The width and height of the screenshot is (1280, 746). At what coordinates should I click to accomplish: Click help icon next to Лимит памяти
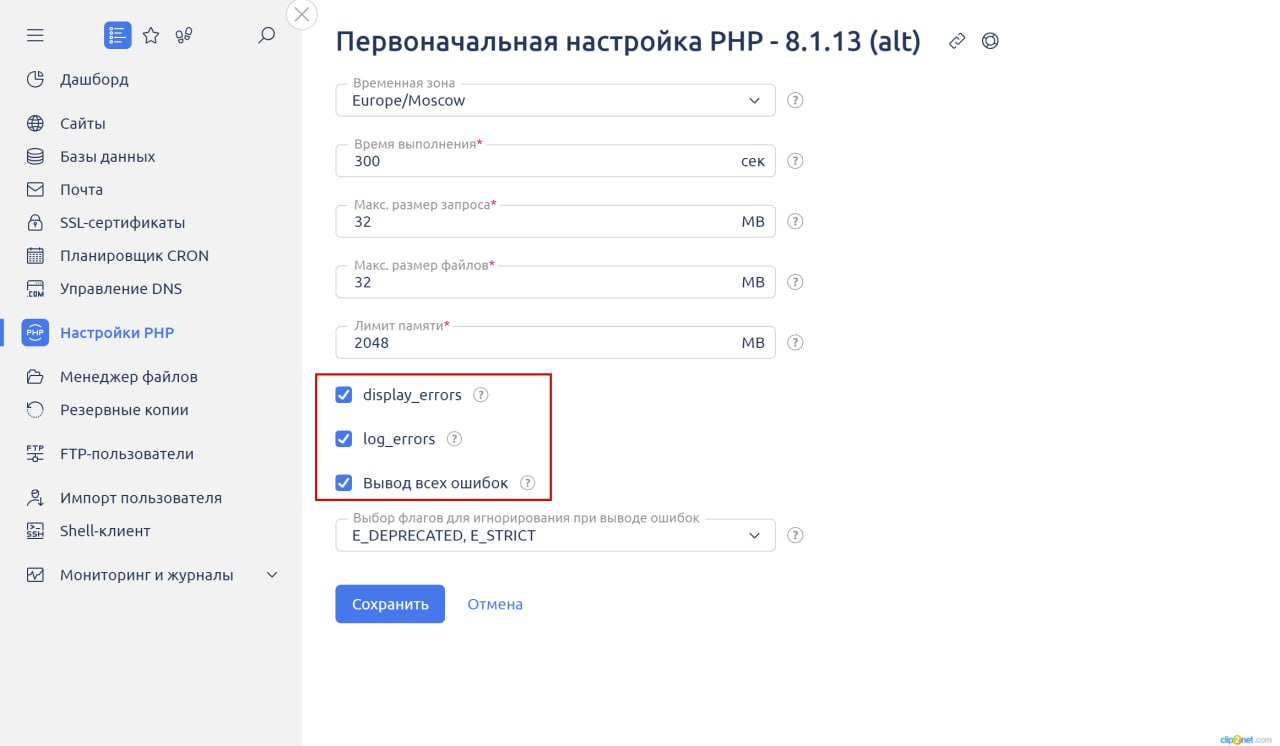click(x=796, y=342)
